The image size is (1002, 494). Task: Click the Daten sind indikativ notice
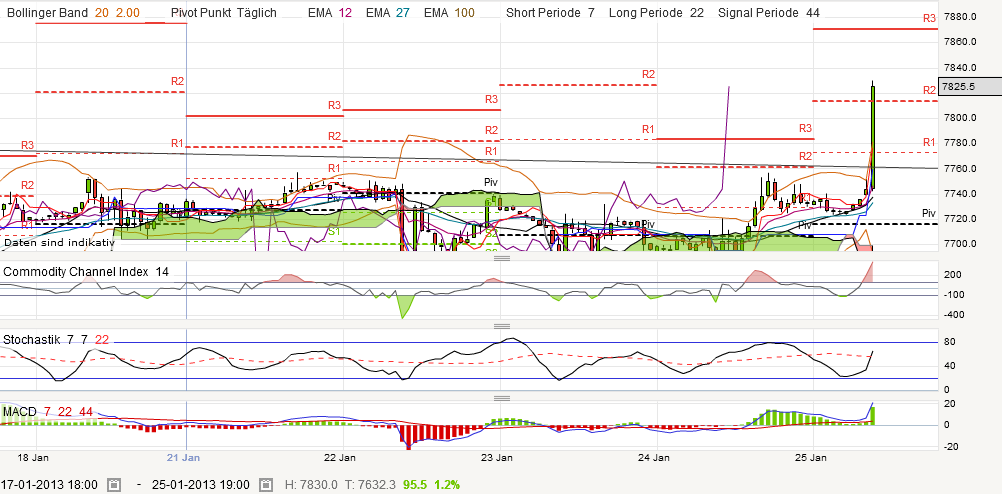(59, 243)
